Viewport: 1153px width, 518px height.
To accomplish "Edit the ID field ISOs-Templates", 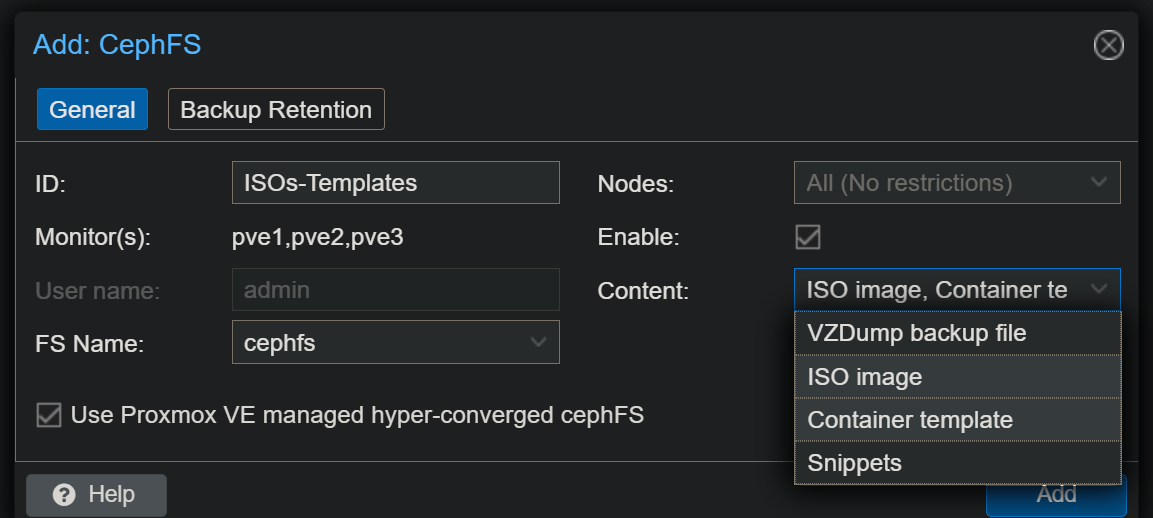I will click(x=396, y=182).
